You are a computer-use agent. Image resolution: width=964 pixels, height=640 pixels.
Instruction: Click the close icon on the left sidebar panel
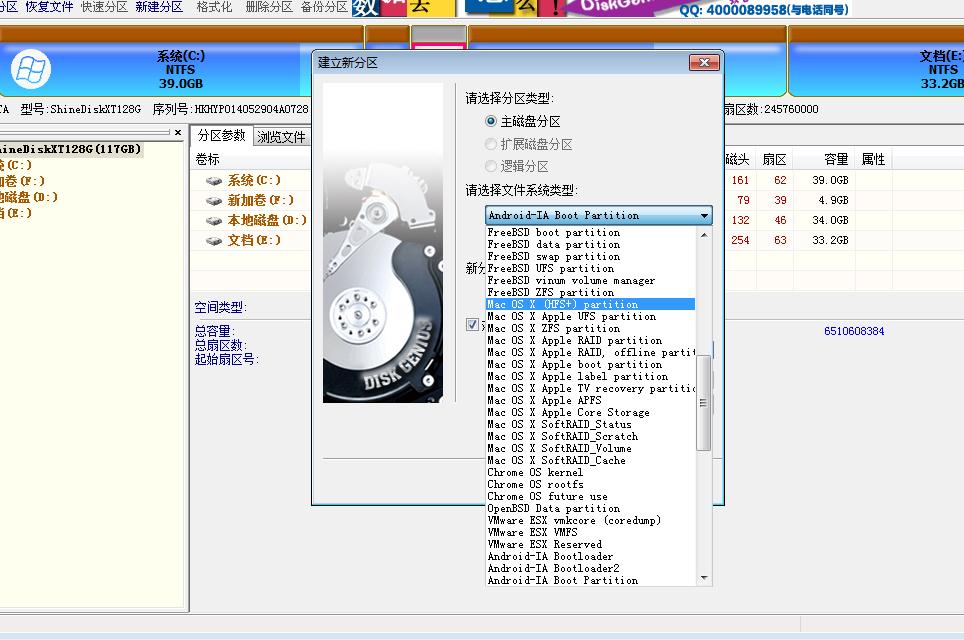click(180, 132)
